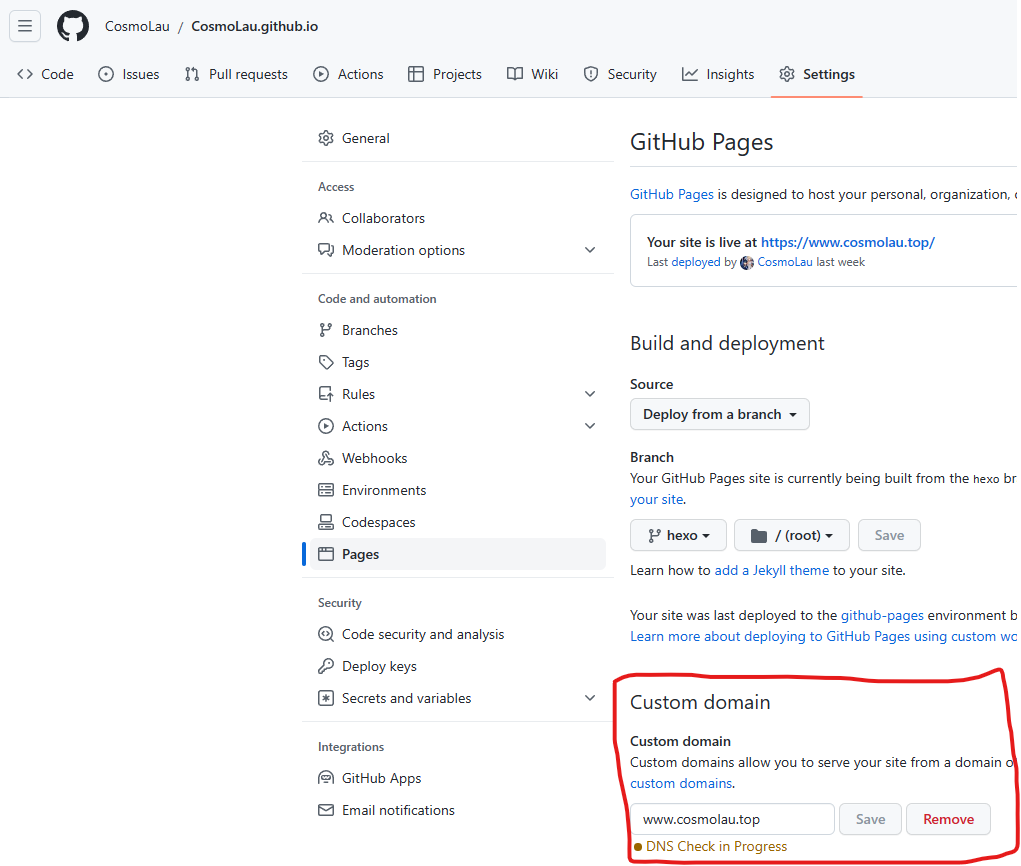Click the Moderation options comment icon

[326, 250]
